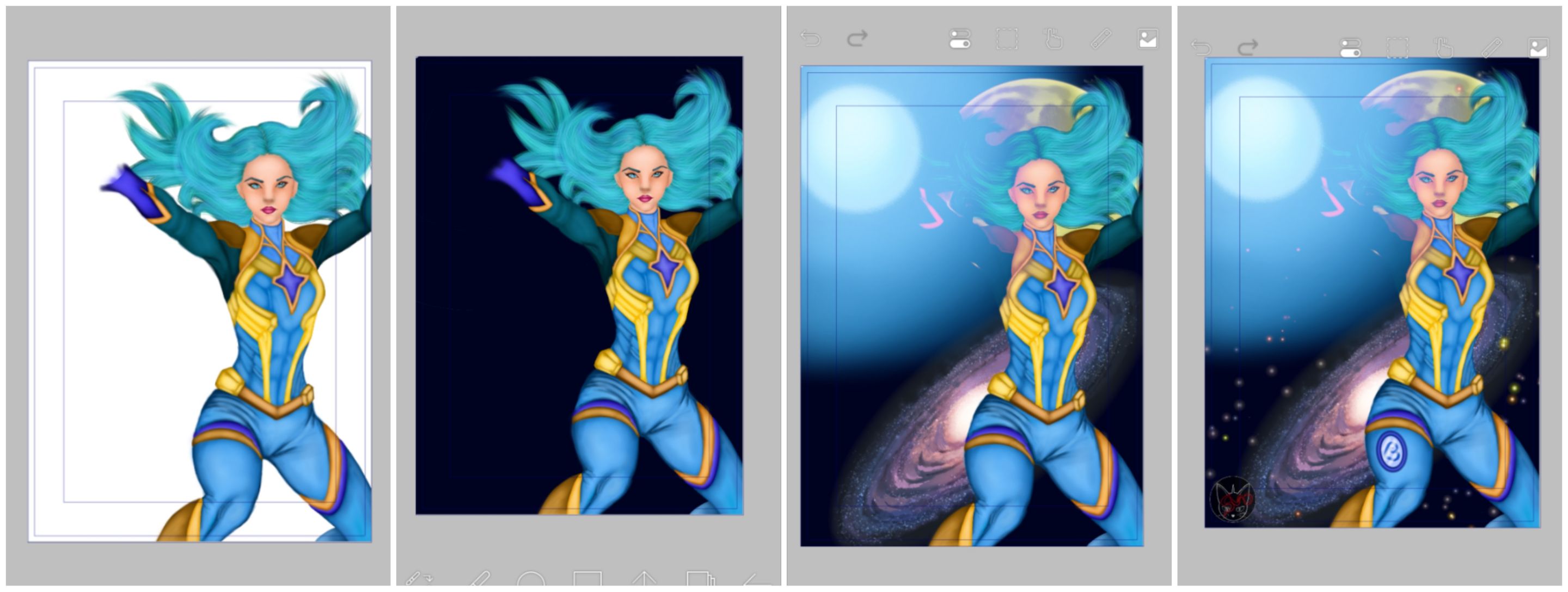Tap the finished sparkle canvas in fourth panel
This screenshot has height=592, width=1568.
[1372, 293]
